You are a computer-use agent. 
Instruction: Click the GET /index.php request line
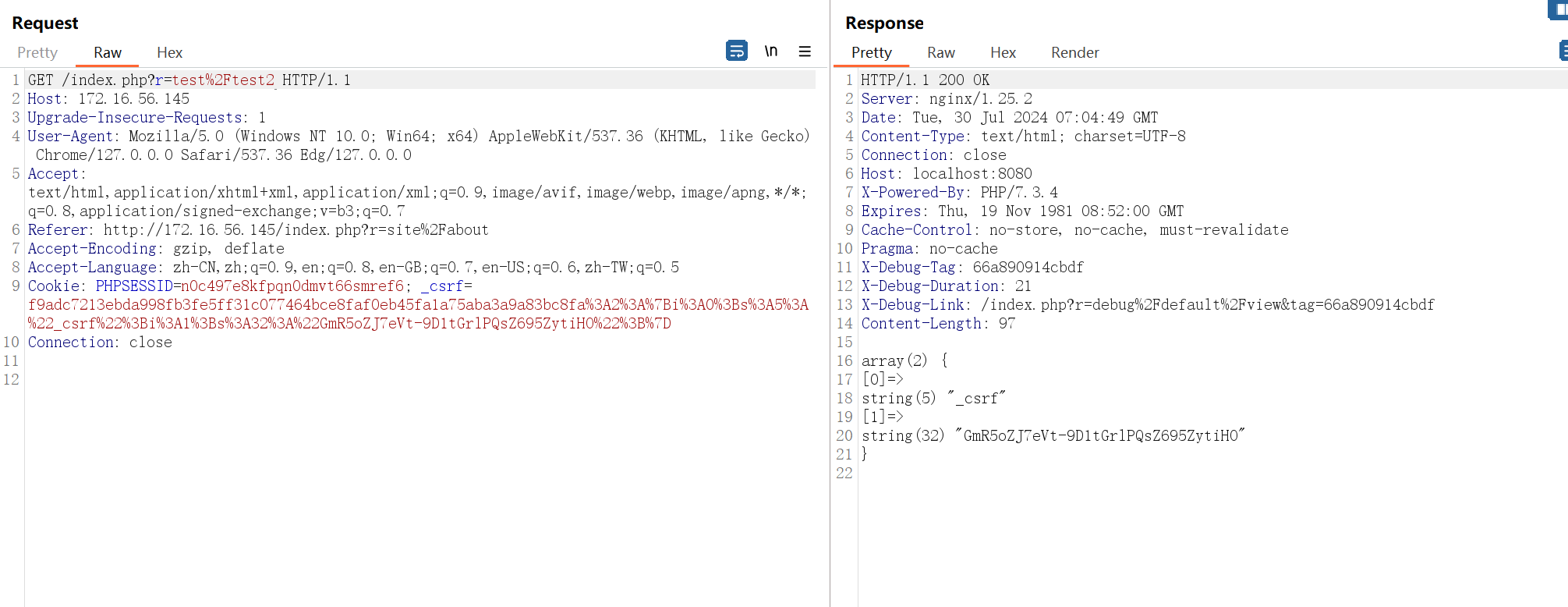[x=189, y=80]
